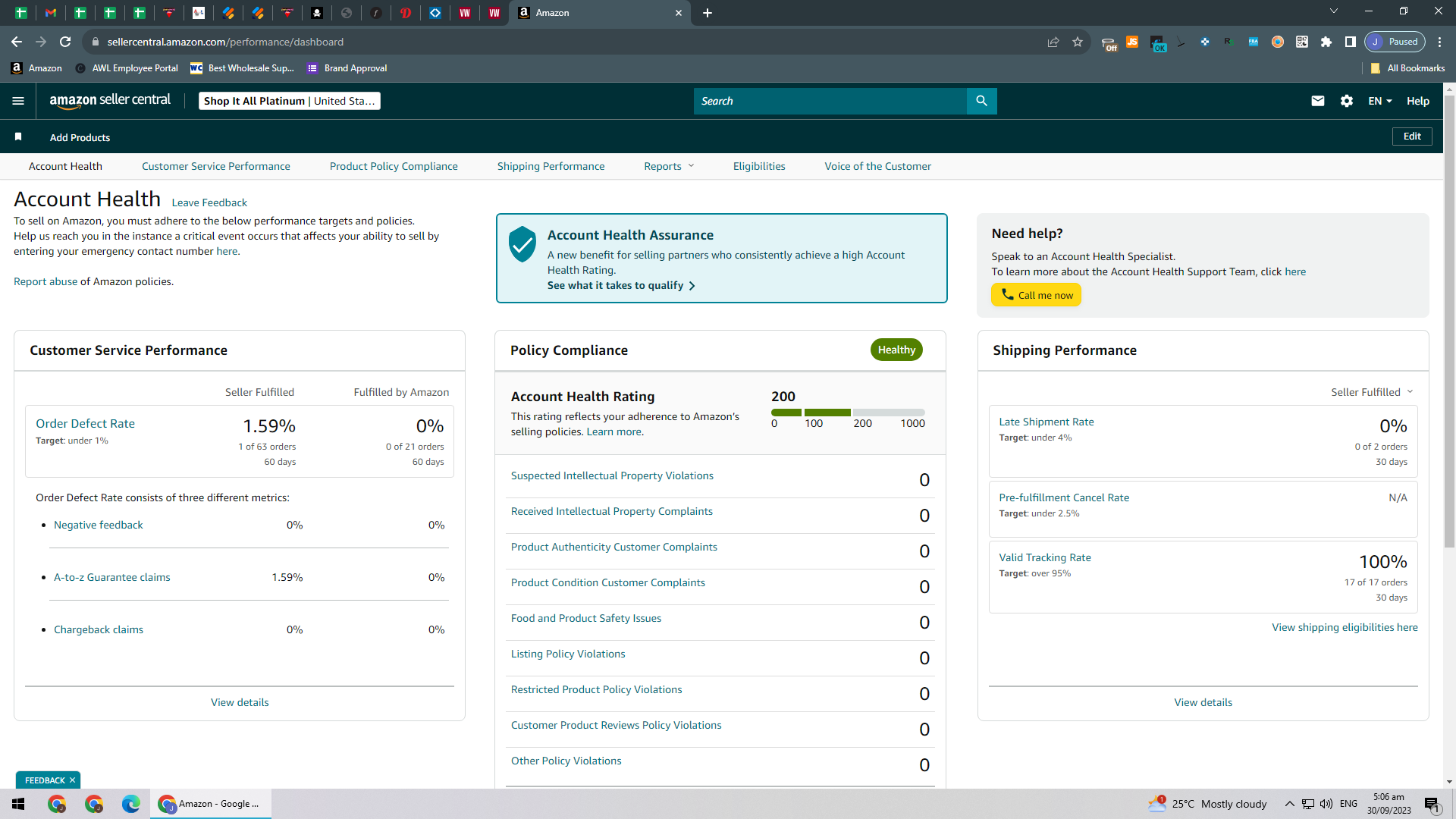Open Voice of the Customer tab
The width and height of the screenshot is (1456, 819).
pos(878,166)
